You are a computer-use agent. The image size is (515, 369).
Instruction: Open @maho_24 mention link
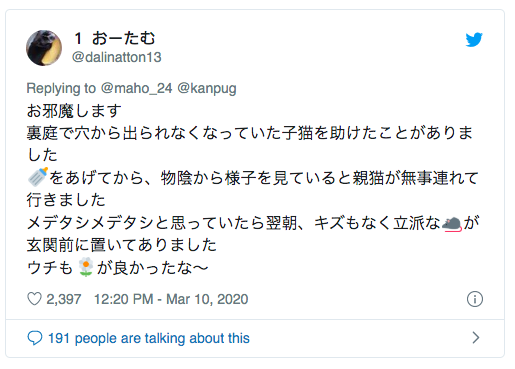tap(136, 88)
